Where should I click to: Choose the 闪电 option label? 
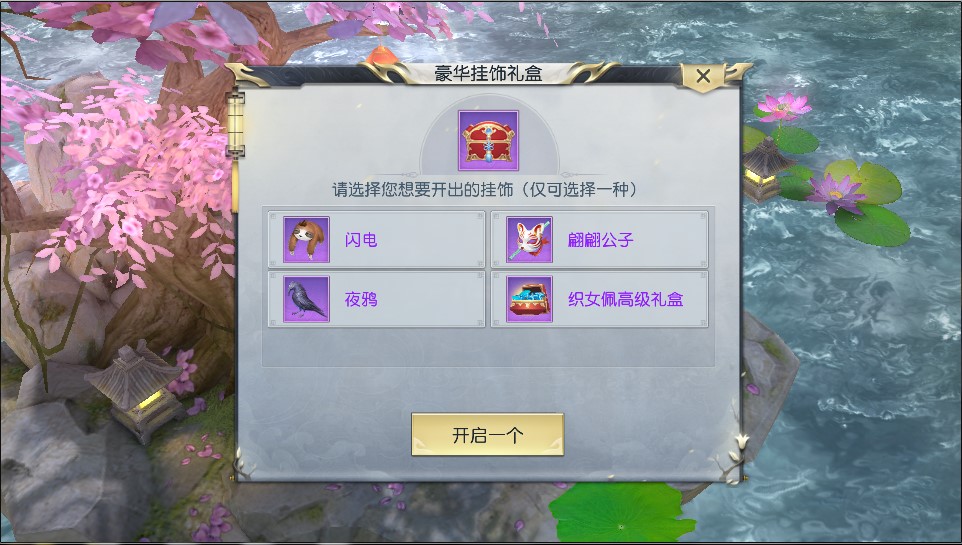[361, 240]
